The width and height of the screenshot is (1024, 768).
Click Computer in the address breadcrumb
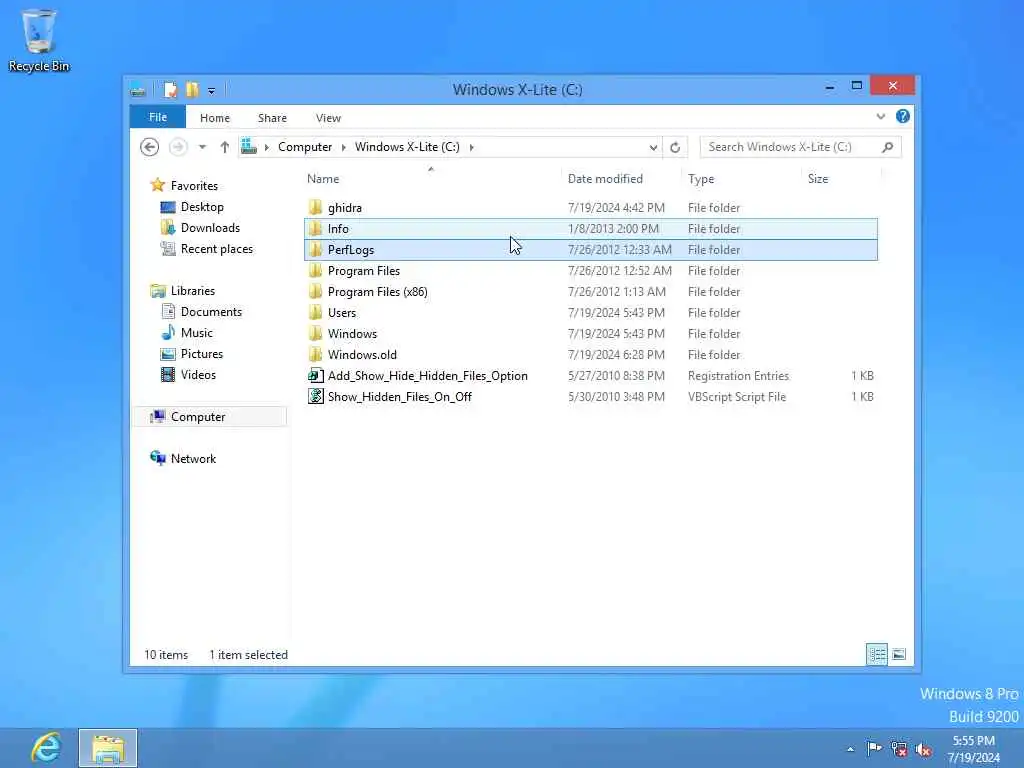click(x=305, y=147)
